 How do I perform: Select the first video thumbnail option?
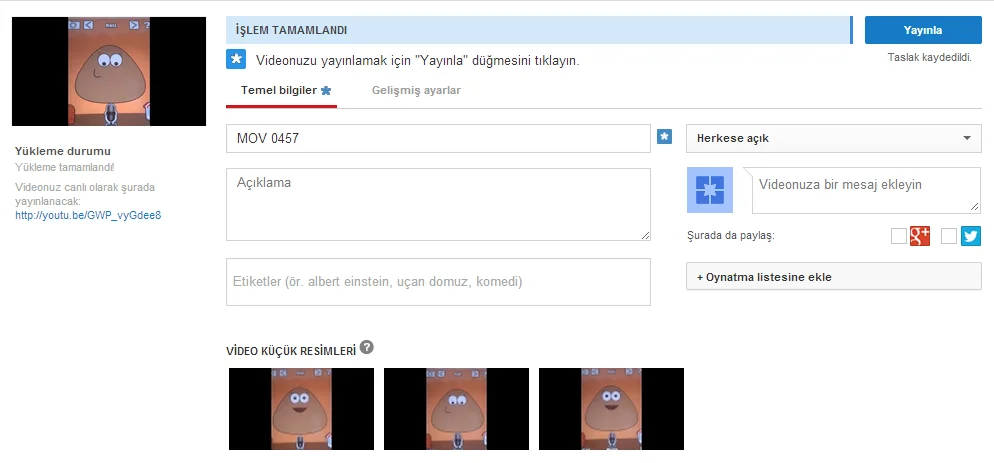[x=301, y=410]
